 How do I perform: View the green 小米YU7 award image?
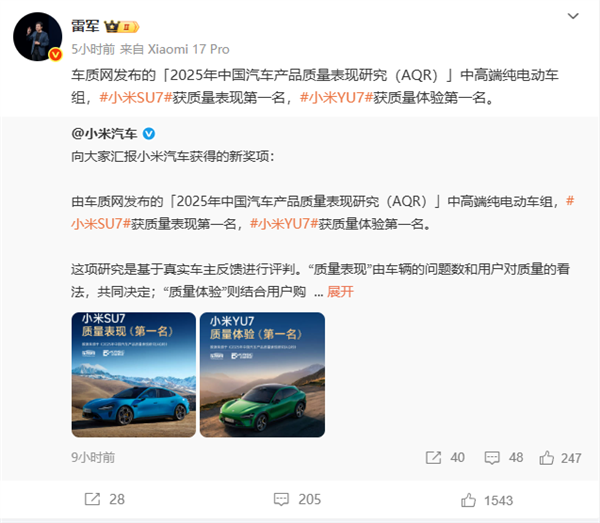point(262,375)
